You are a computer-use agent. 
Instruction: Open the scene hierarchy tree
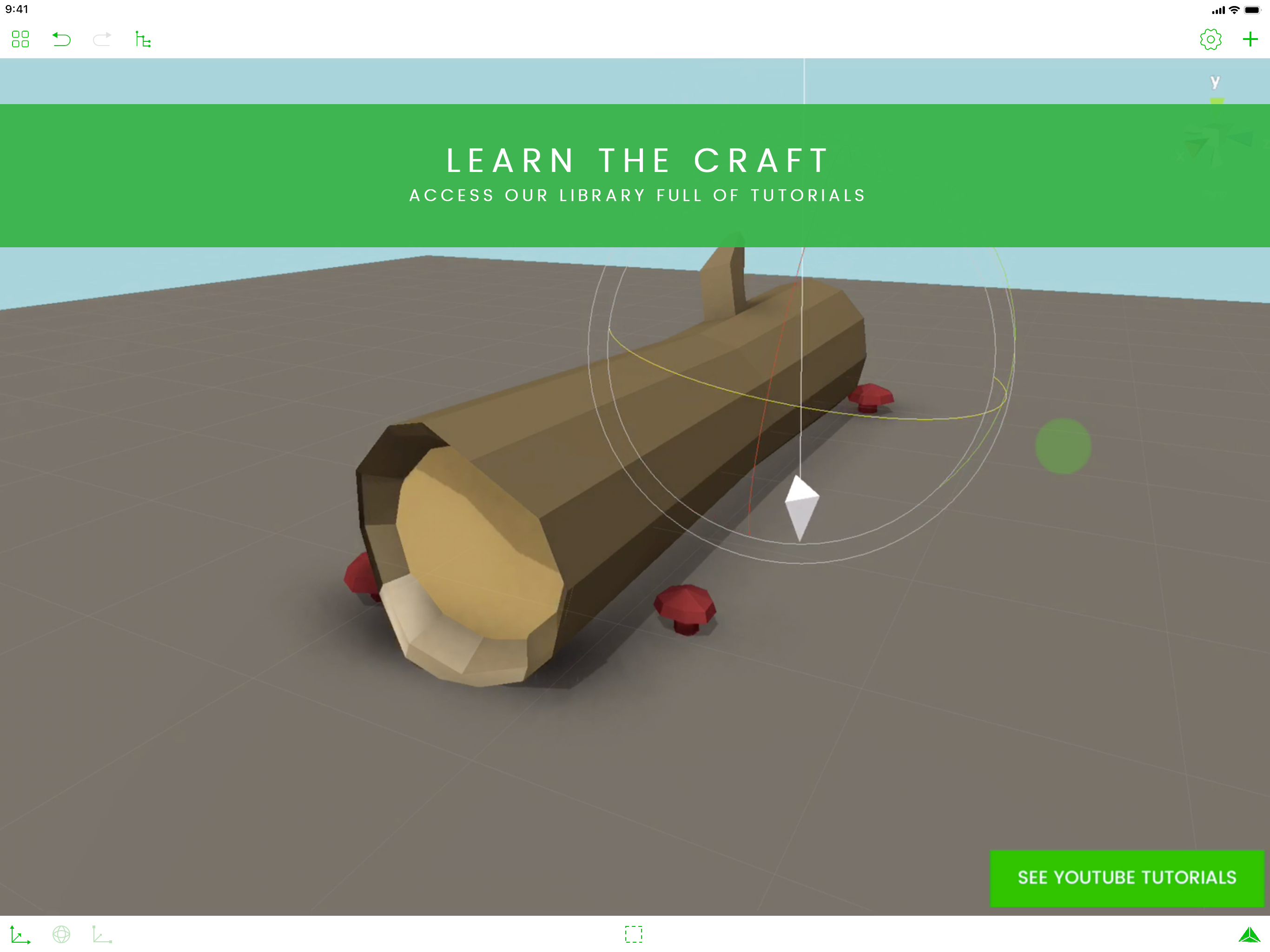point(143,39)
